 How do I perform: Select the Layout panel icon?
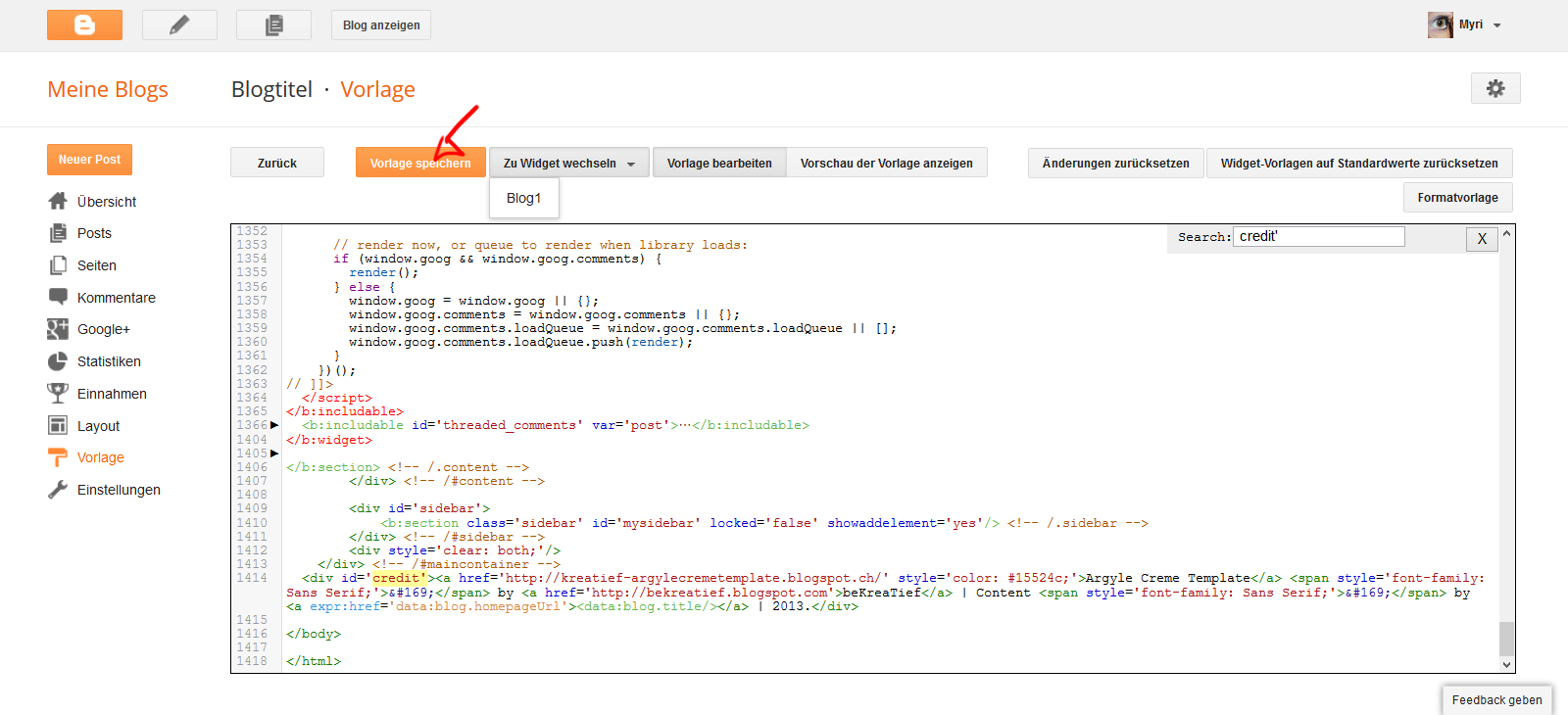point(58,425)
